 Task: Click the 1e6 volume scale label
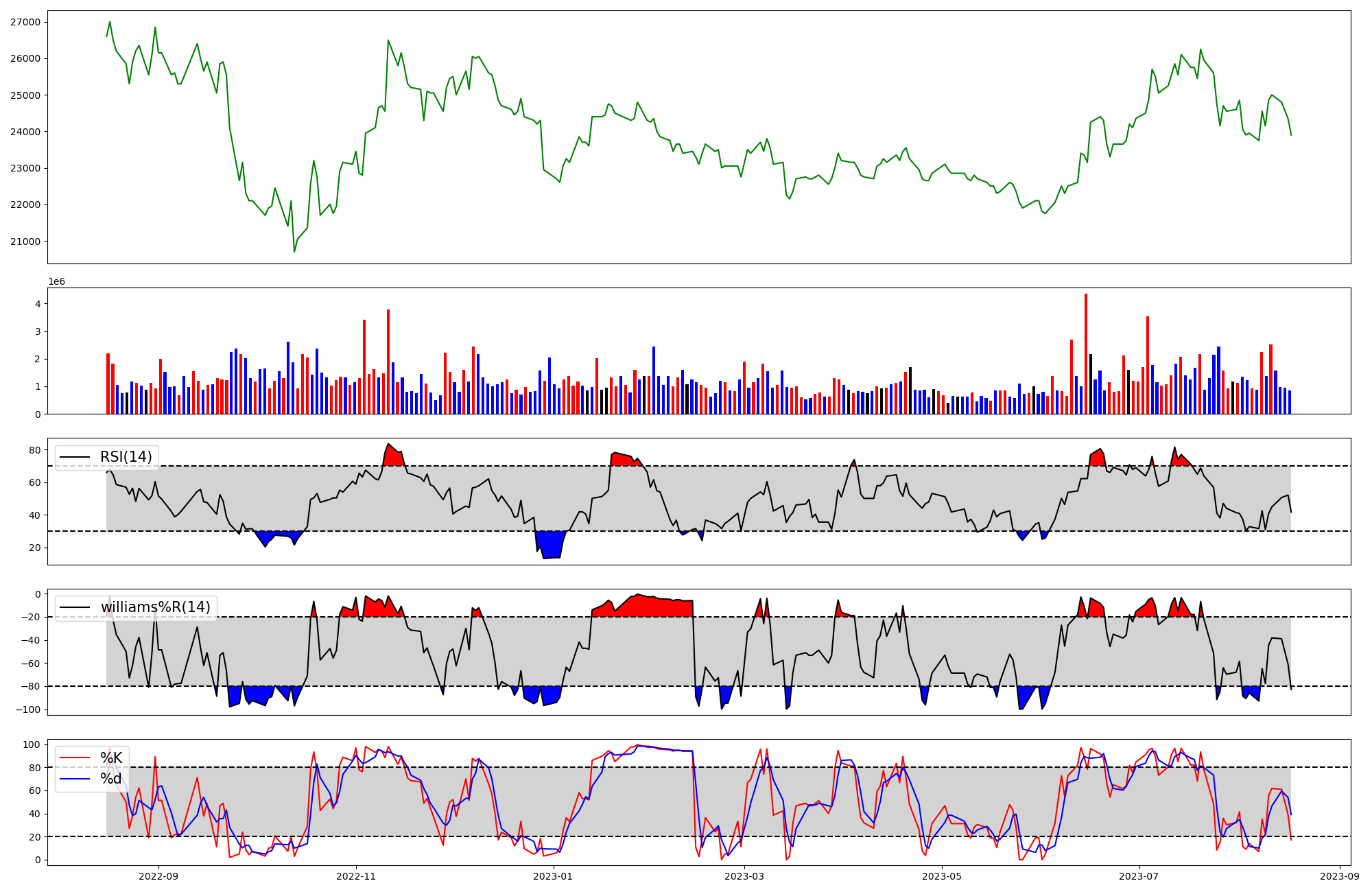tap(56, 281)
